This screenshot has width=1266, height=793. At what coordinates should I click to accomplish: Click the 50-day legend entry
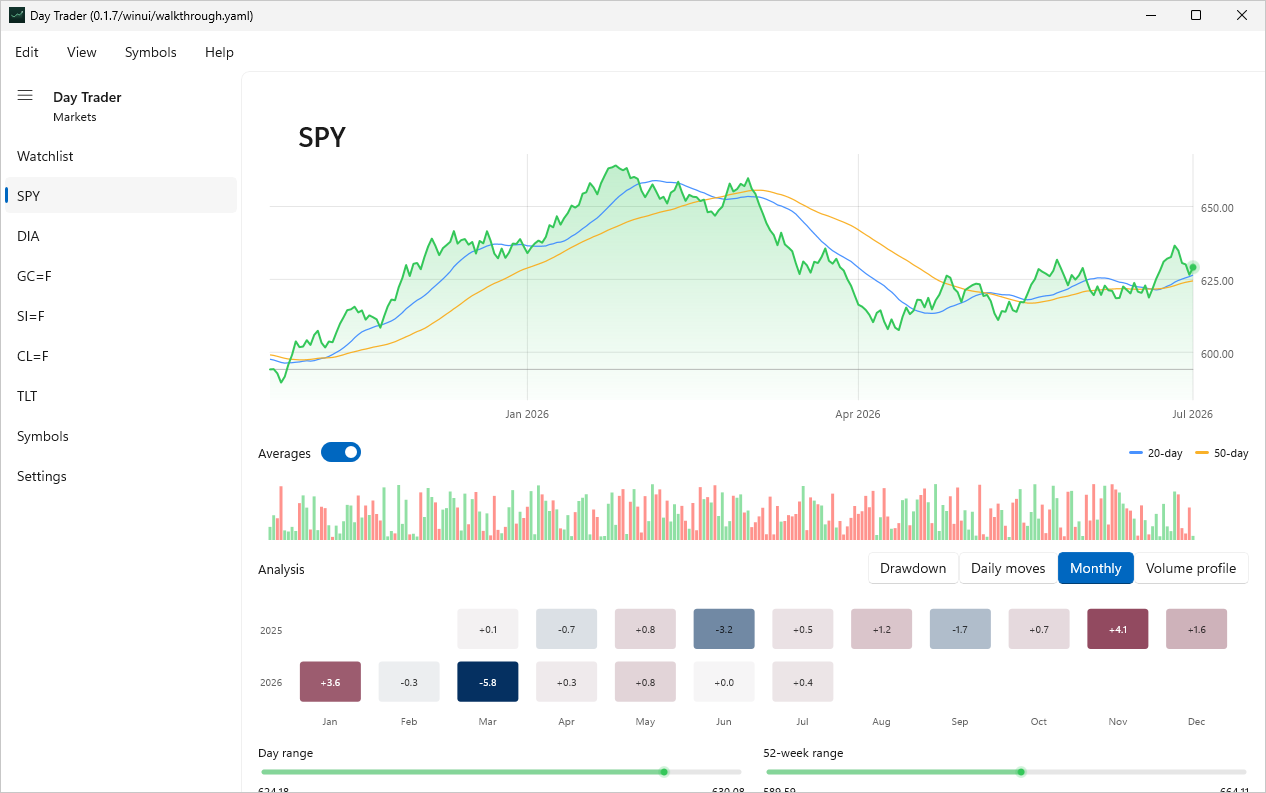coord(1222,453)
